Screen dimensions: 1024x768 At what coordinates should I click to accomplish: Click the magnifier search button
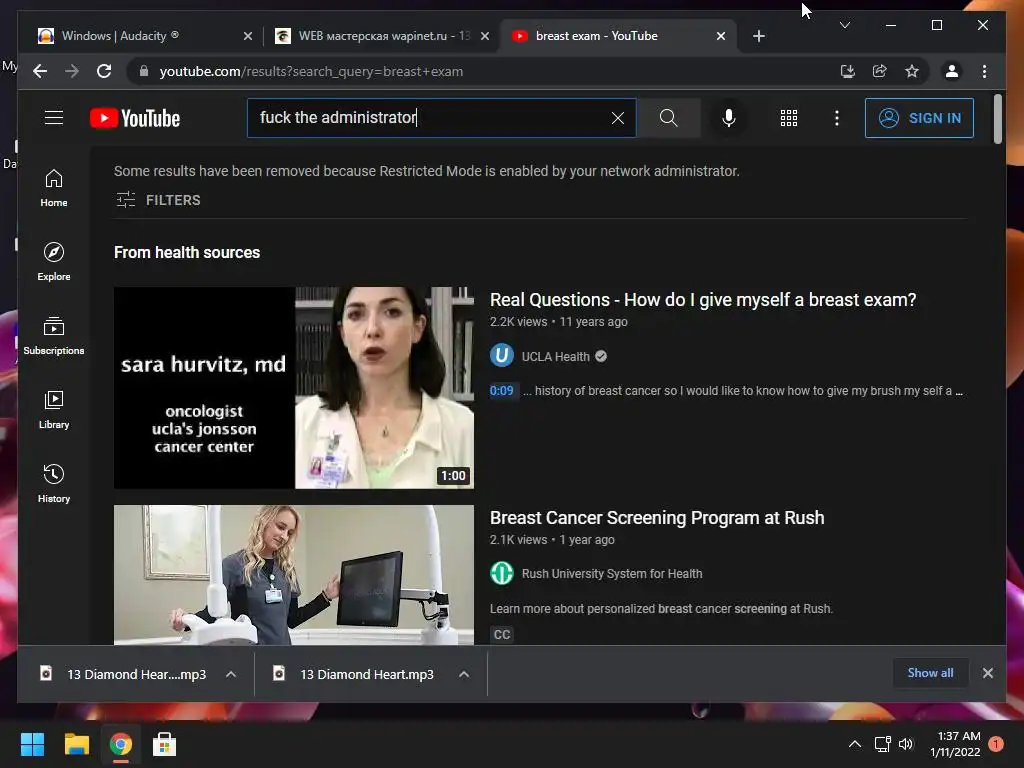[x=668, y=118]
